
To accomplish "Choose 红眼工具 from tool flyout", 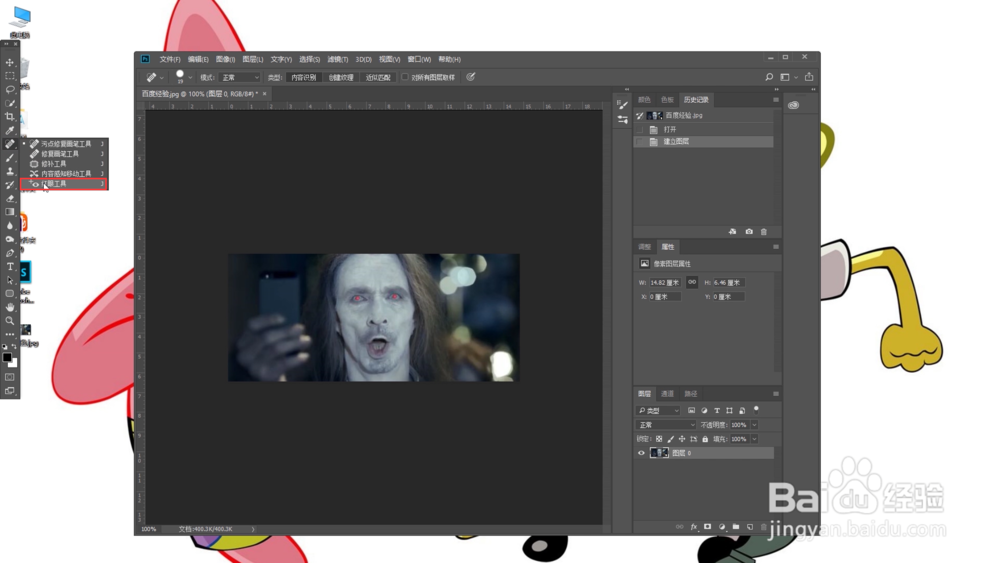I will [64, 184].
